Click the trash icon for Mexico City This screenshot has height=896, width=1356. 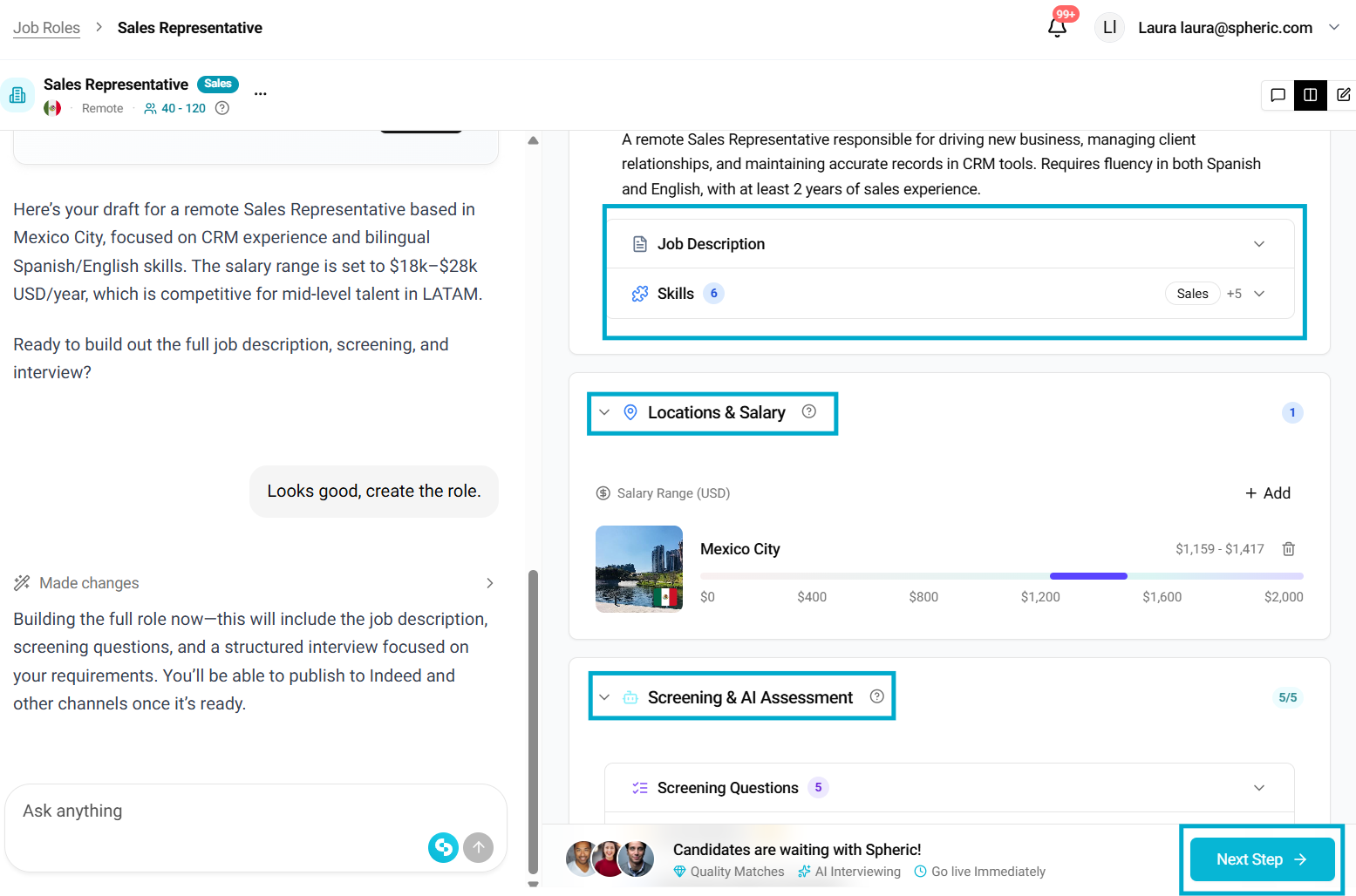click(1289, 549)
